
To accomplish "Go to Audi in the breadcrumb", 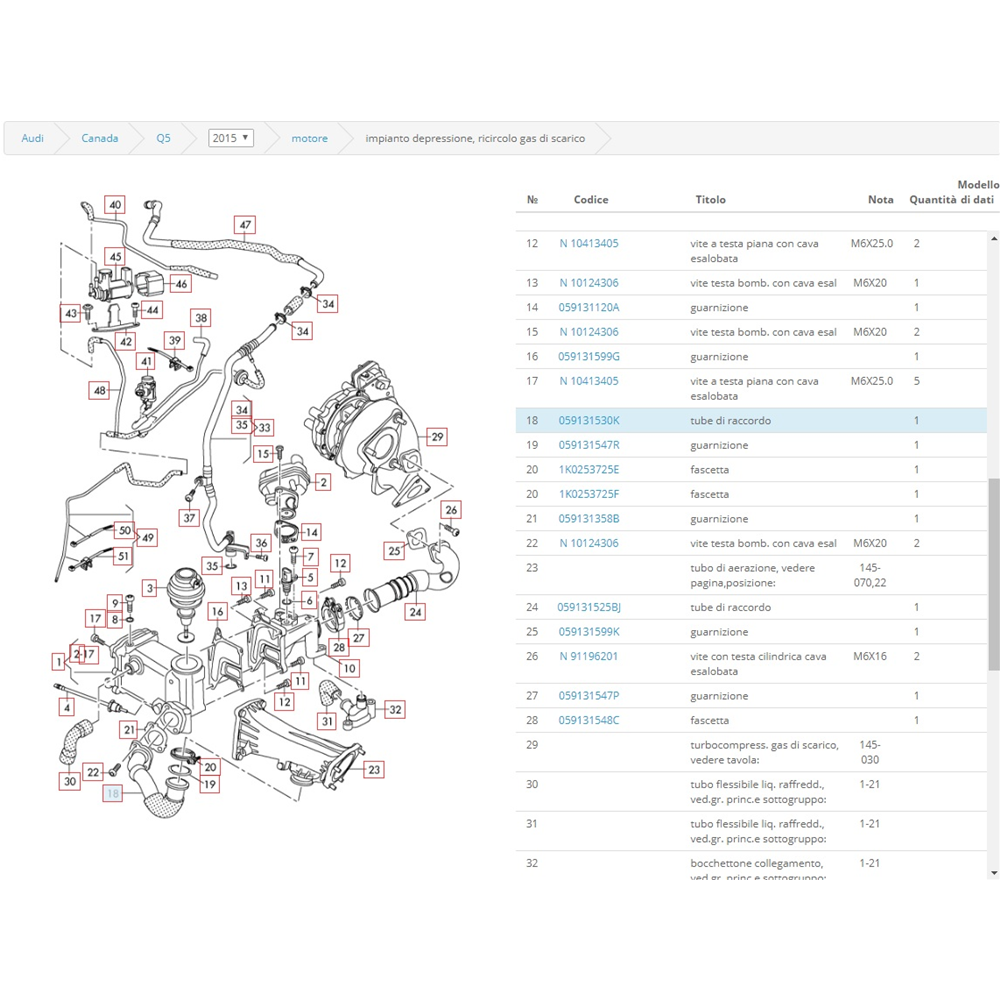I will coord(32,138).
